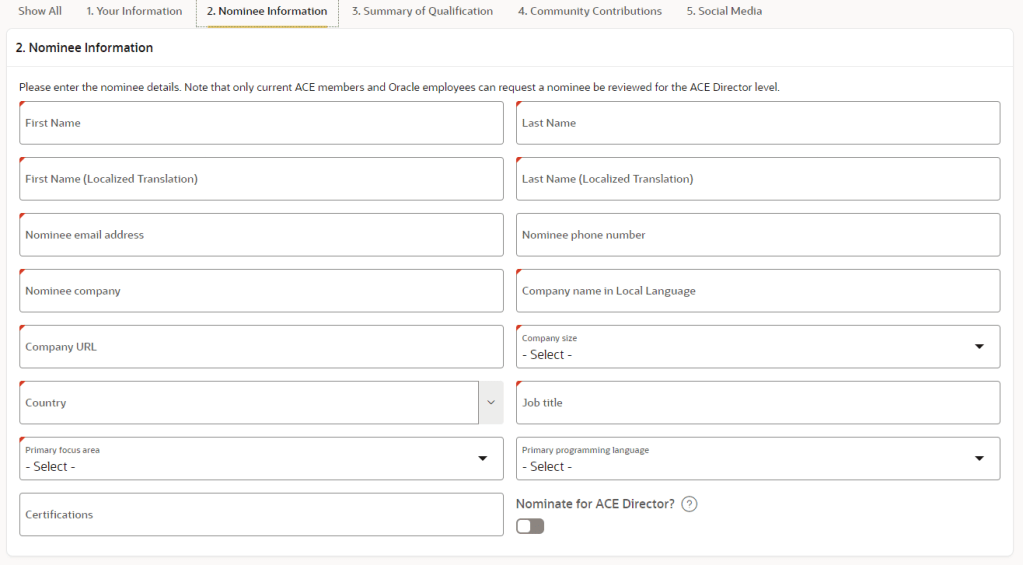
Task: Focus the Last Name text field
Action: (x=757, y=123)
